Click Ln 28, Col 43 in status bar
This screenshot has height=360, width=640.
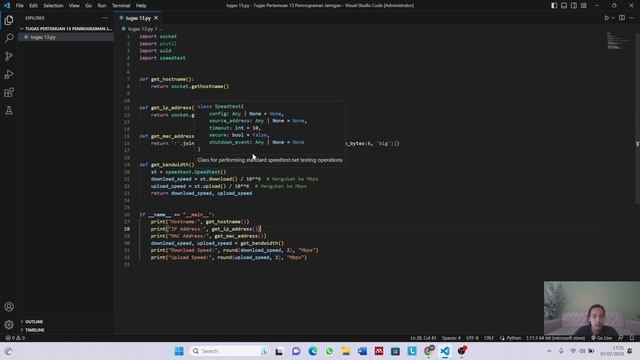click(x=423, y=338)
